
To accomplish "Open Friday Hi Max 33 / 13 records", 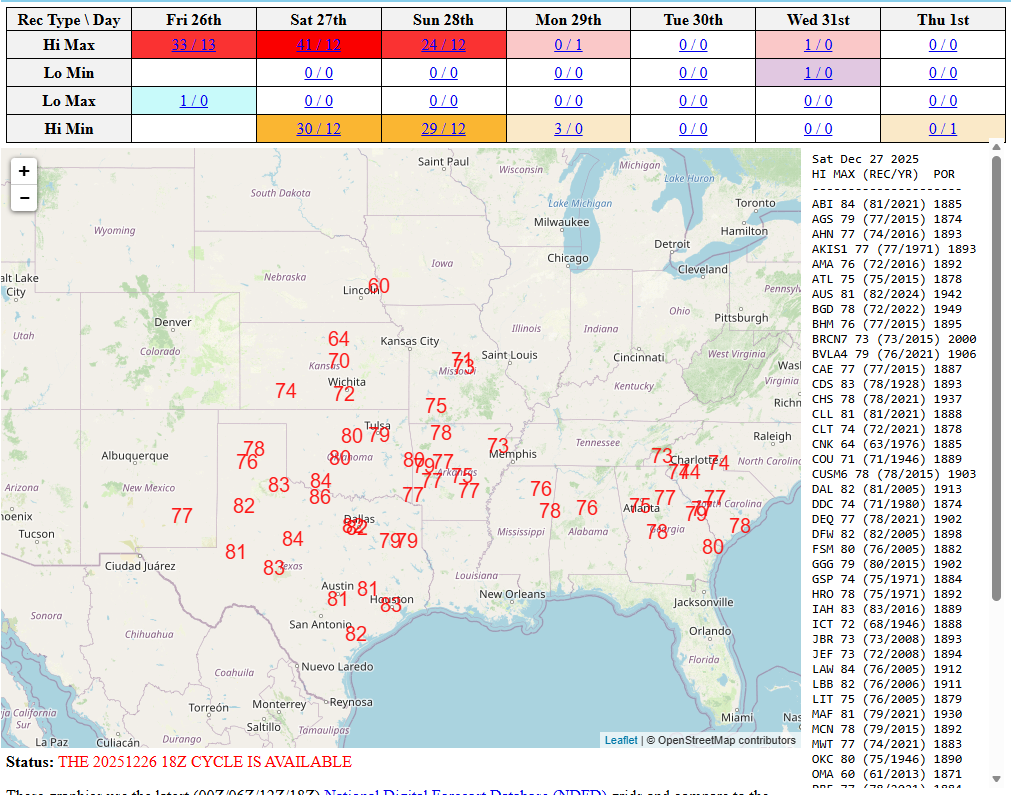I will (x=193, y=45).
